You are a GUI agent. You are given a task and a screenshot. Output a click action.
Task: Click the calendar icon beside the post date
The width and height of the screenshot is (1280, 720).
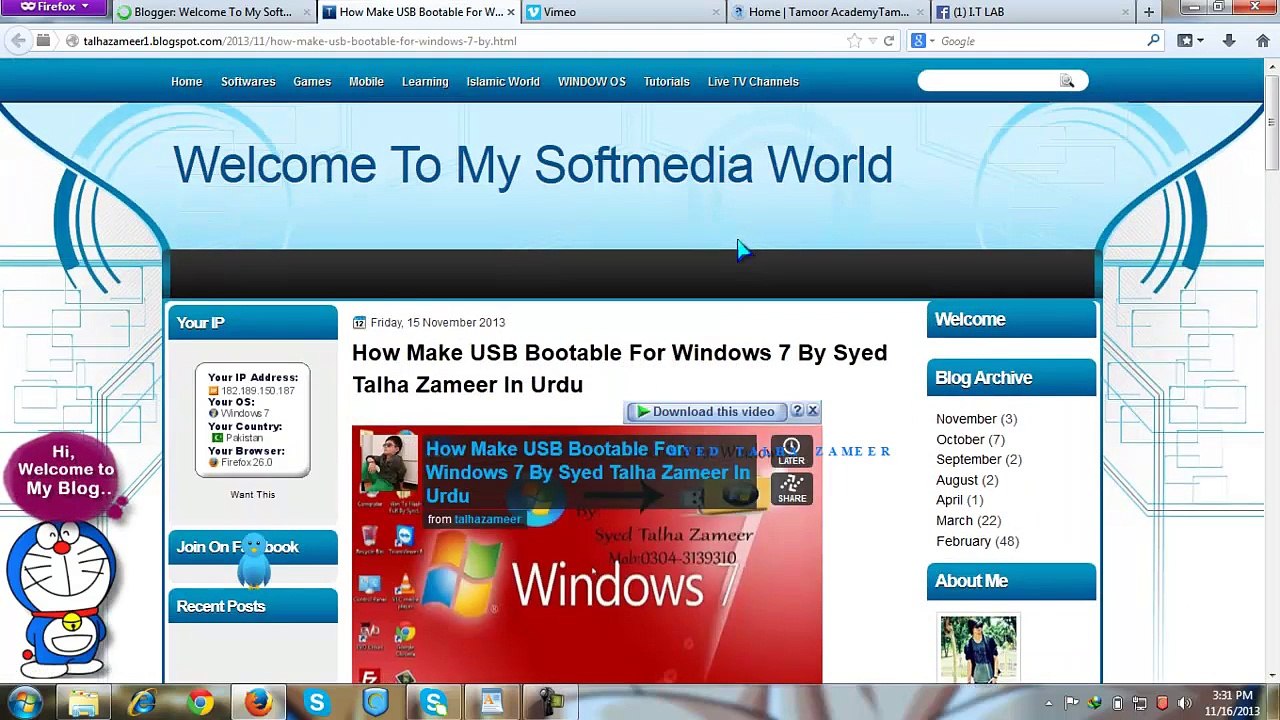click(x=359, y=322)
